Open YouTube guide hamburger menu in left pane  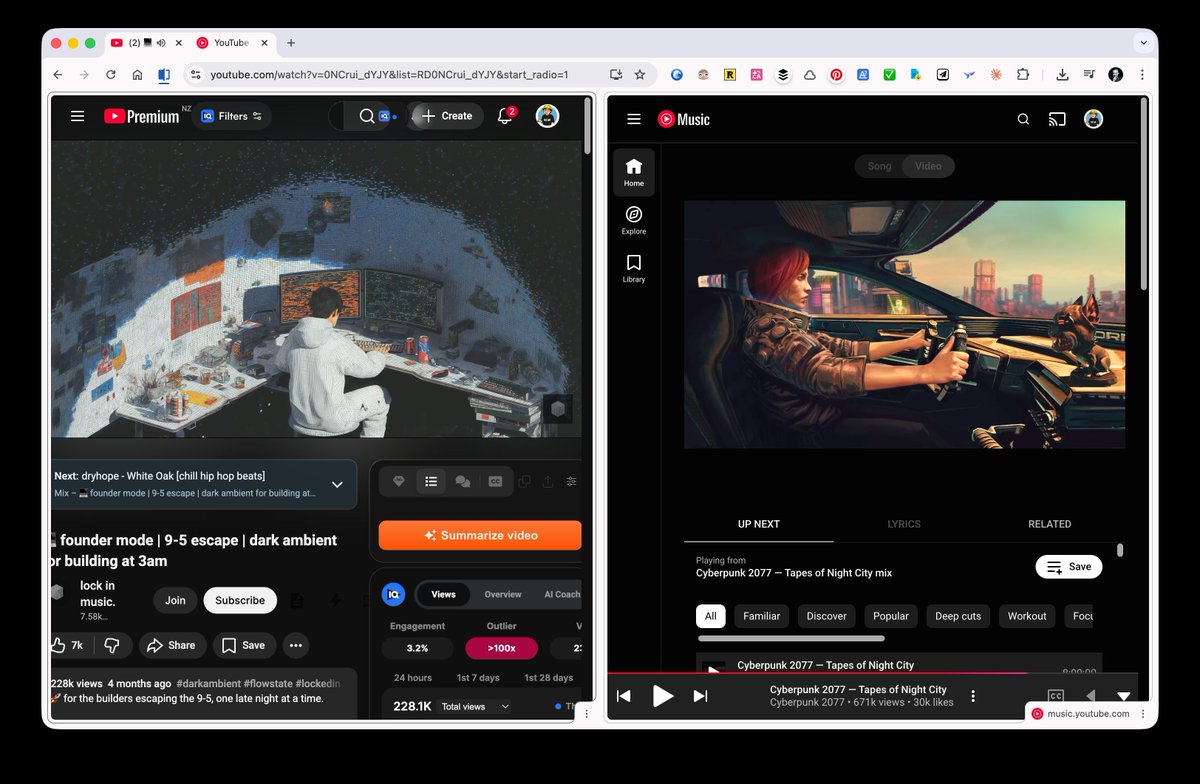tap(77, 116)
